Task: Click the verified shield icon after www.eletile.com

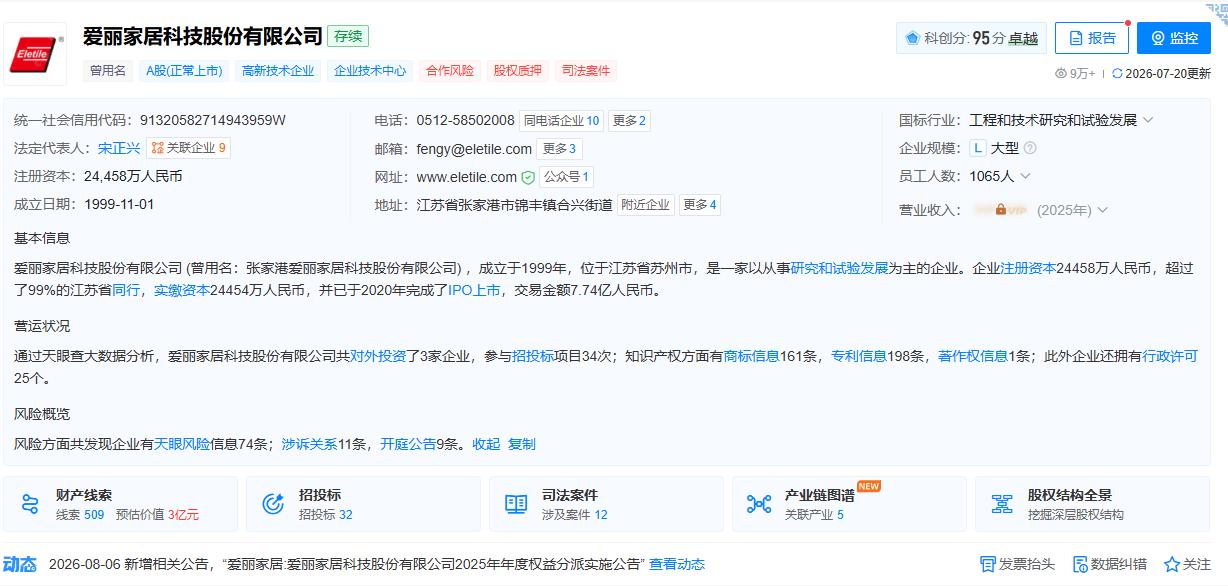Action: 527,177
